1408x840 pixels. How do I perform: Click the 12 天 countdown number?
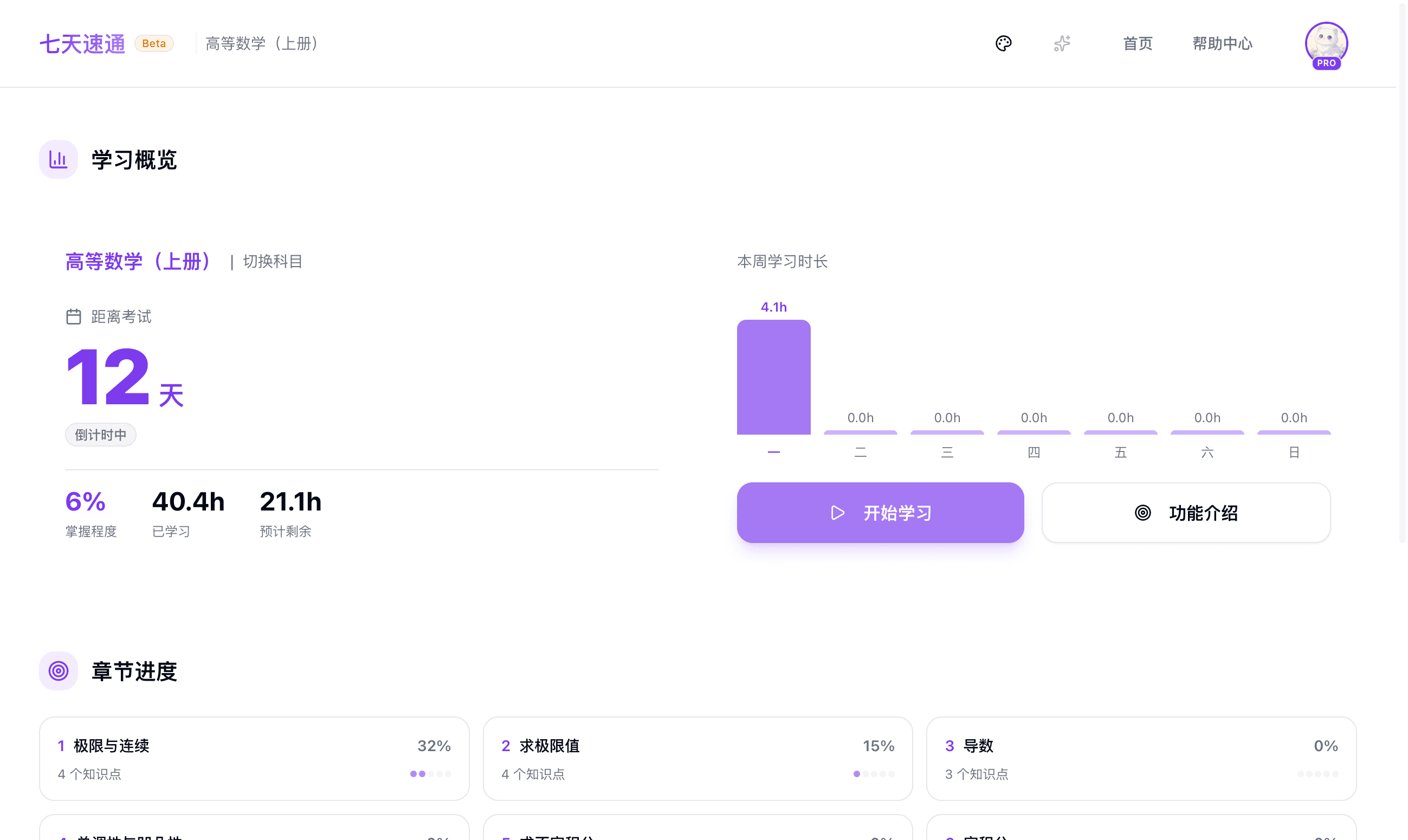[x=124, y=378]
